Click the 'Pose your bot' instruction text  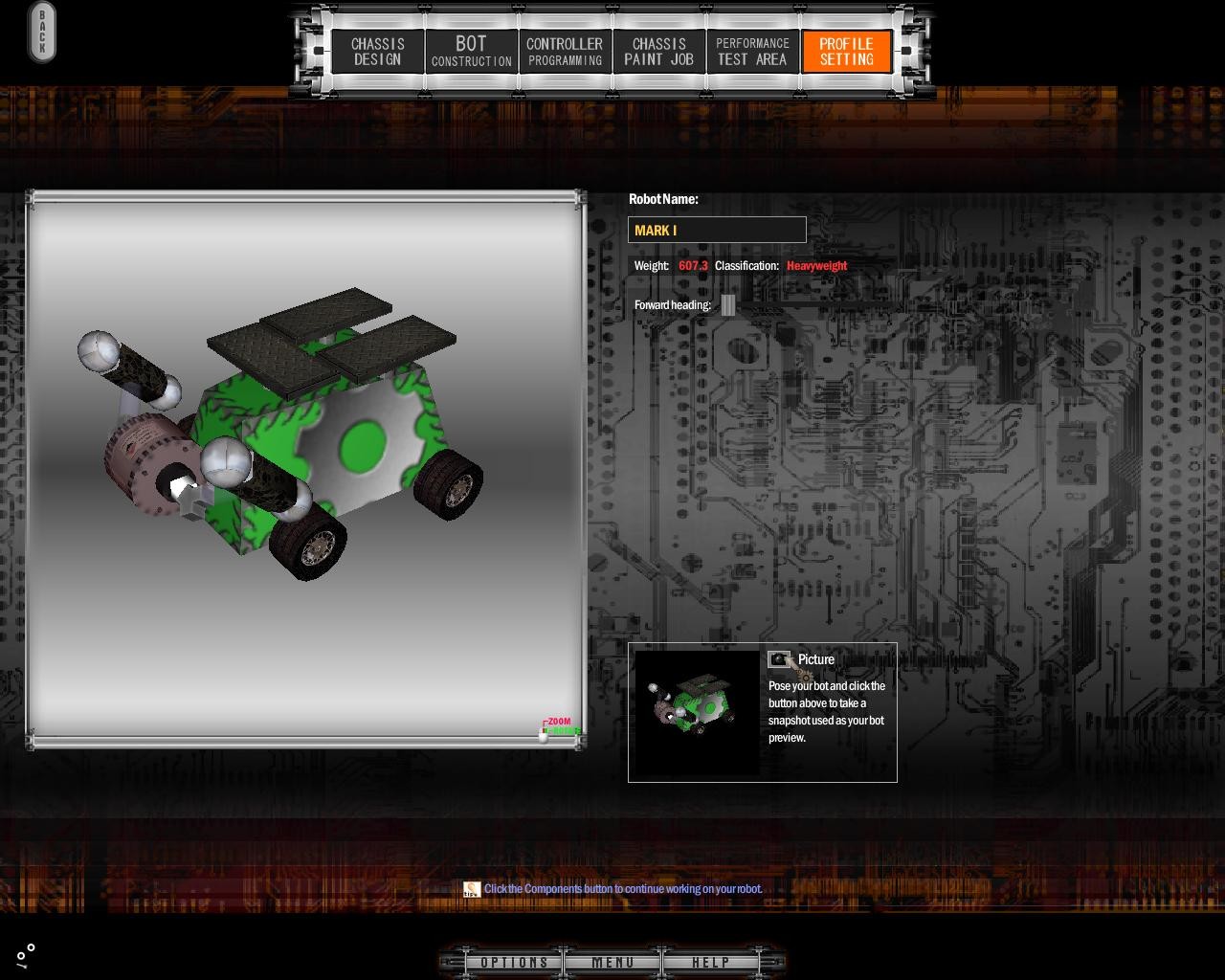click(827, 712)
